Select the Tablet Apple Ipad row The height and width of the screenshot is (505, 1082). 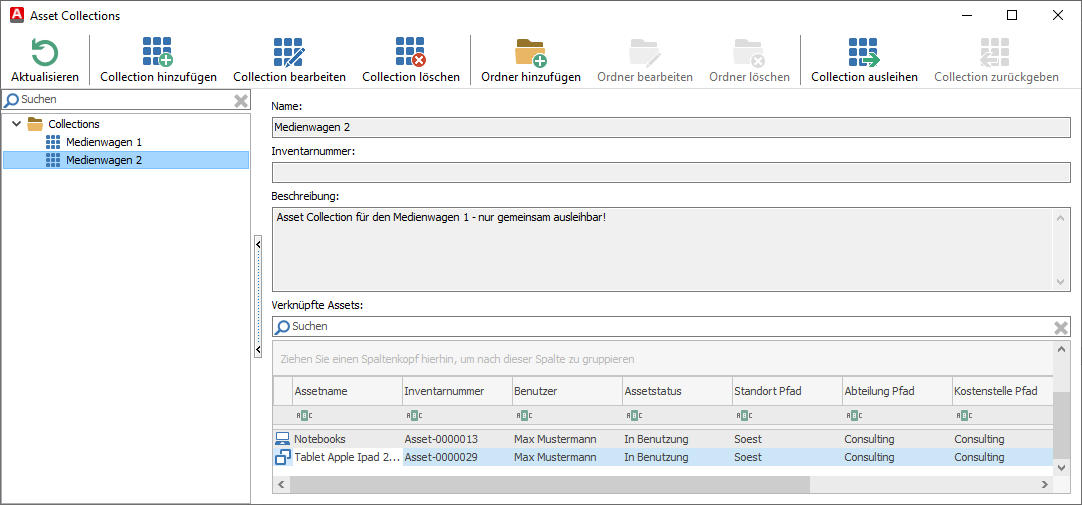click(346, 457)
